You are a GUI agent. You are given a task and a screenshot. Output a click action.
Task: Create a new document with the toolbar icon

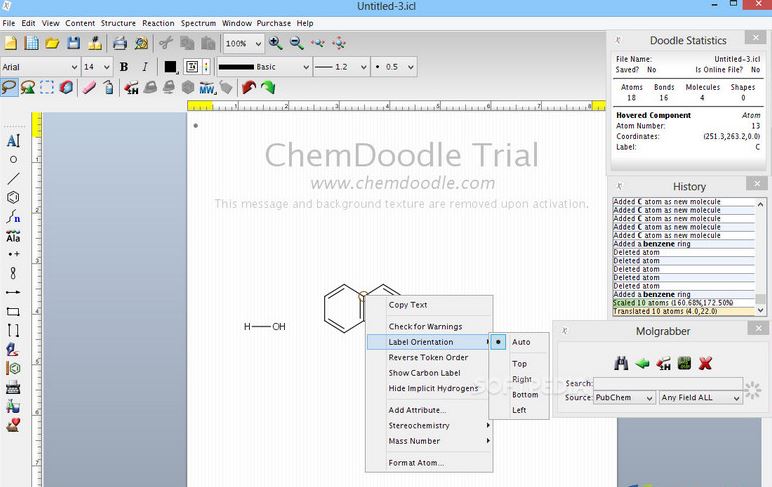pos(10,43)
